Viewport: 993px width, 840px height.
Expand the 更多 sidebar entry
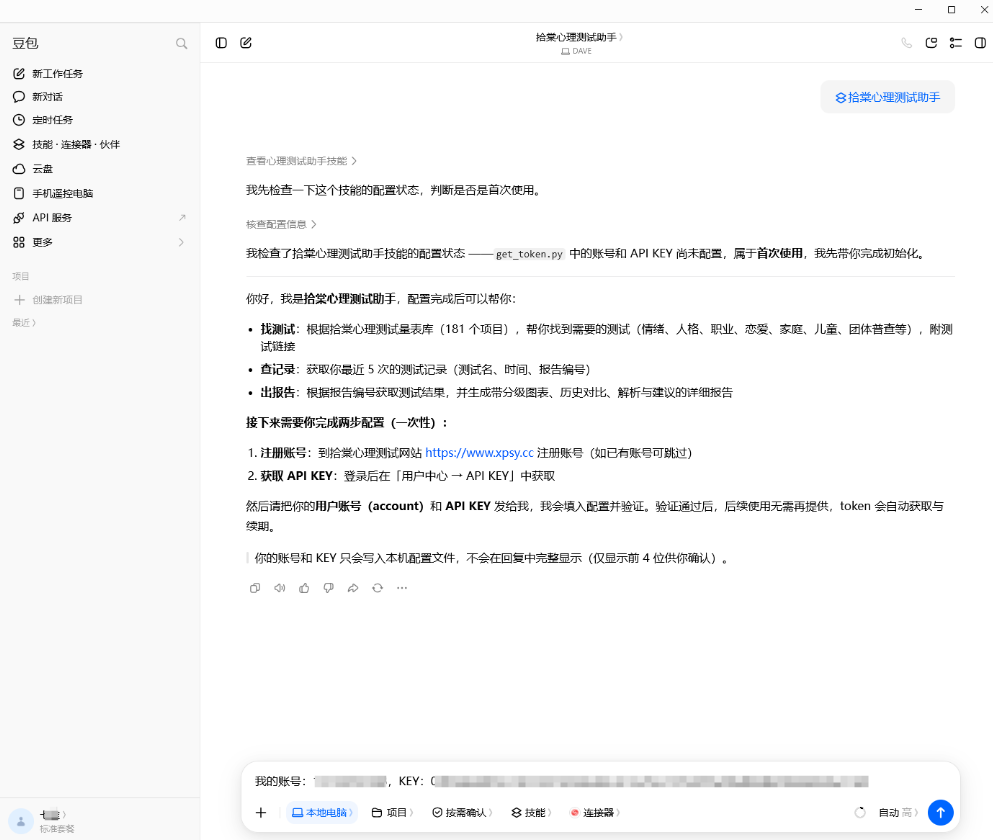coord(100,242)
